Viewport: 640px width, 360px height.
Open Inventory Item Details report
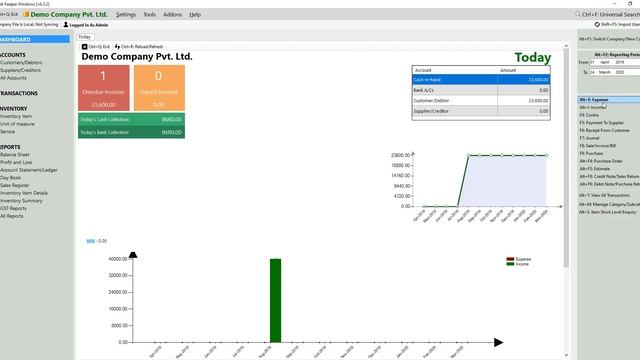point(24,193)
